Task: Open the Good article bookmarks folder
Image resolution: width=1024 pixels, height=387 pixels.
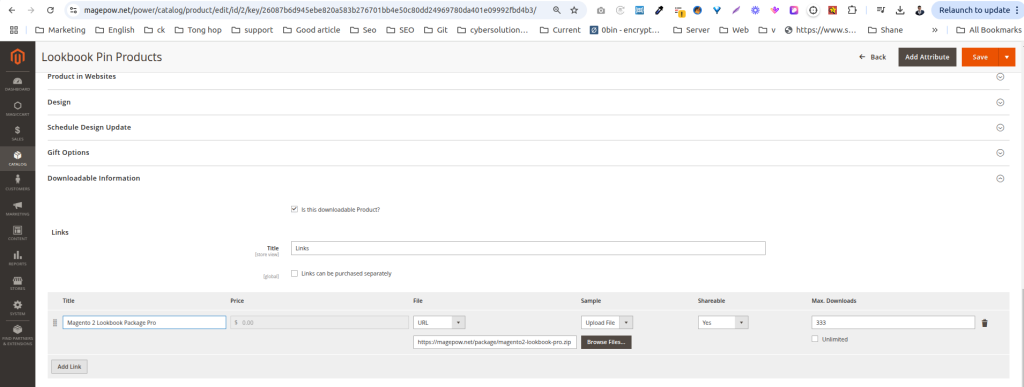Action: (x=312, y=30)
